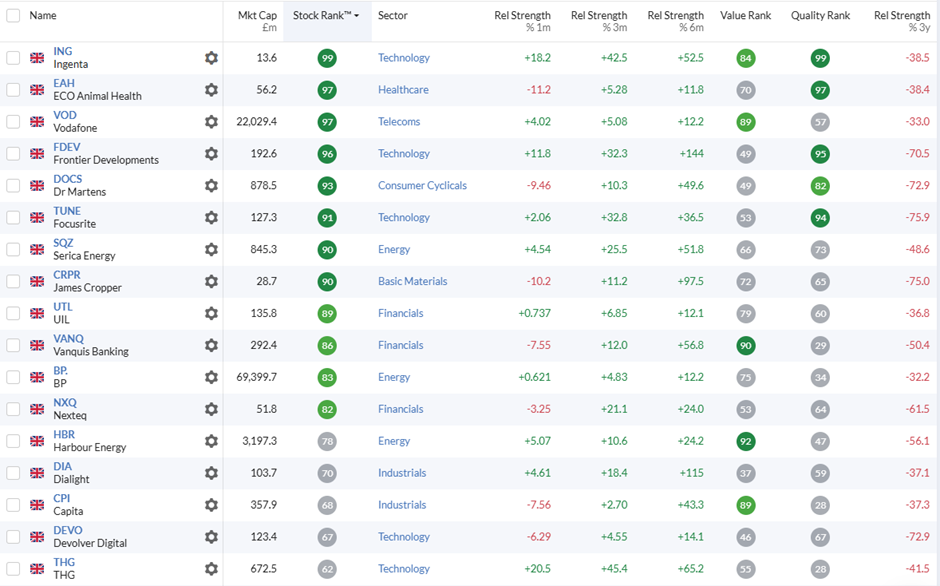Open the SQZ ticker link
This screenshot has width=940, height=586.
pos(63,243)
